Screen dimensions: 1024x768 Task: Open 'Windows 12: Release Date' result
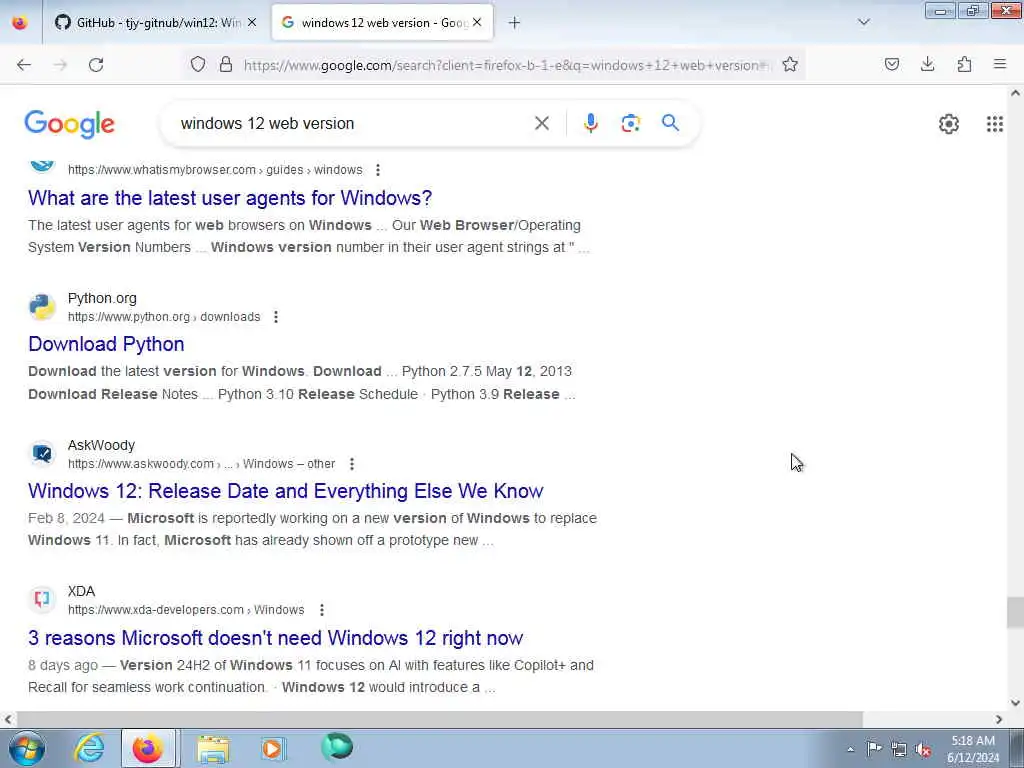[285, 491]
